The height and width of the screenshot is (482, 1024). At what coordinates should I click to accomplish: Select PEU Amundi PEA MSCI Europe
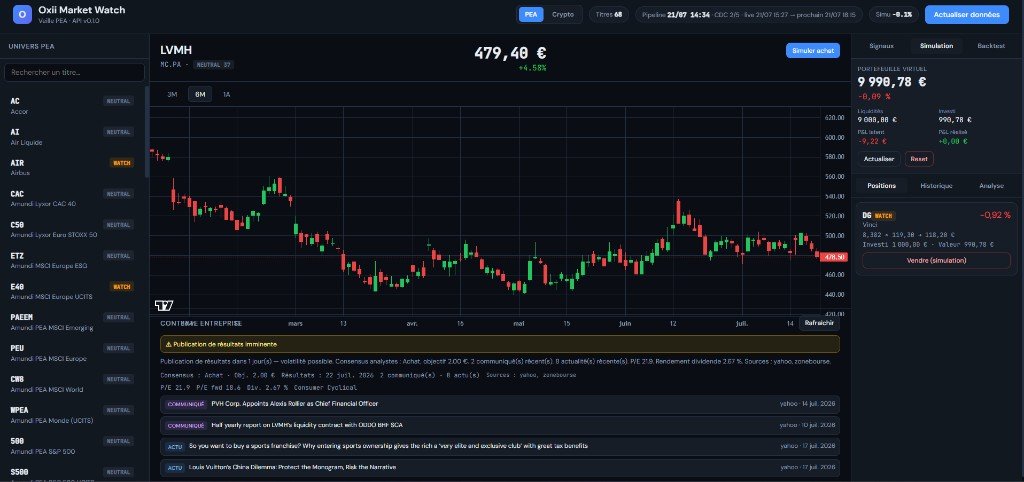tap(72, 353)
